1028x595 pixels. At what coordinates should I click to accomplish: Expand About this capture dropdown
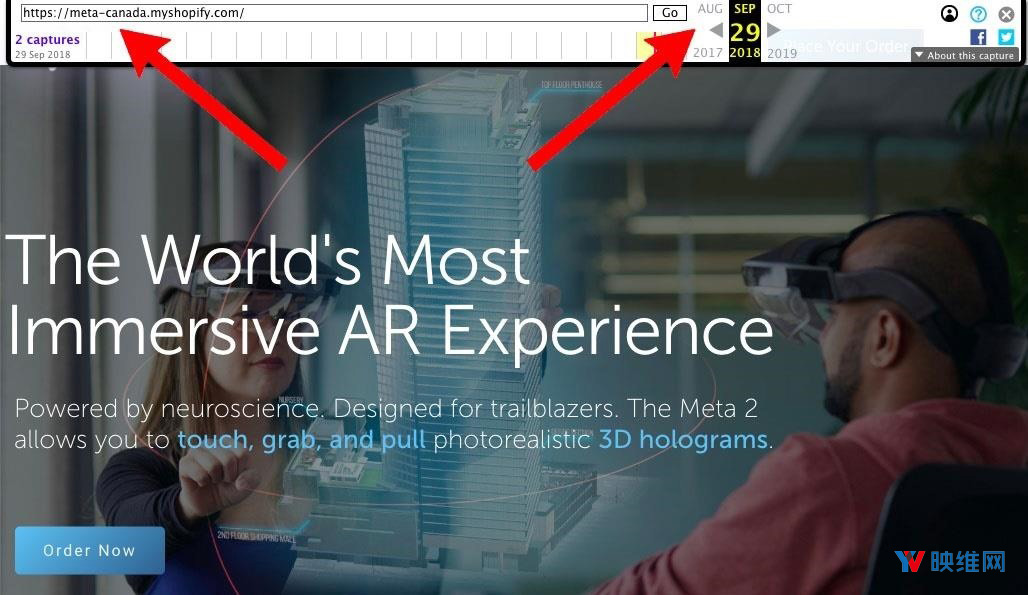[964, 56]
